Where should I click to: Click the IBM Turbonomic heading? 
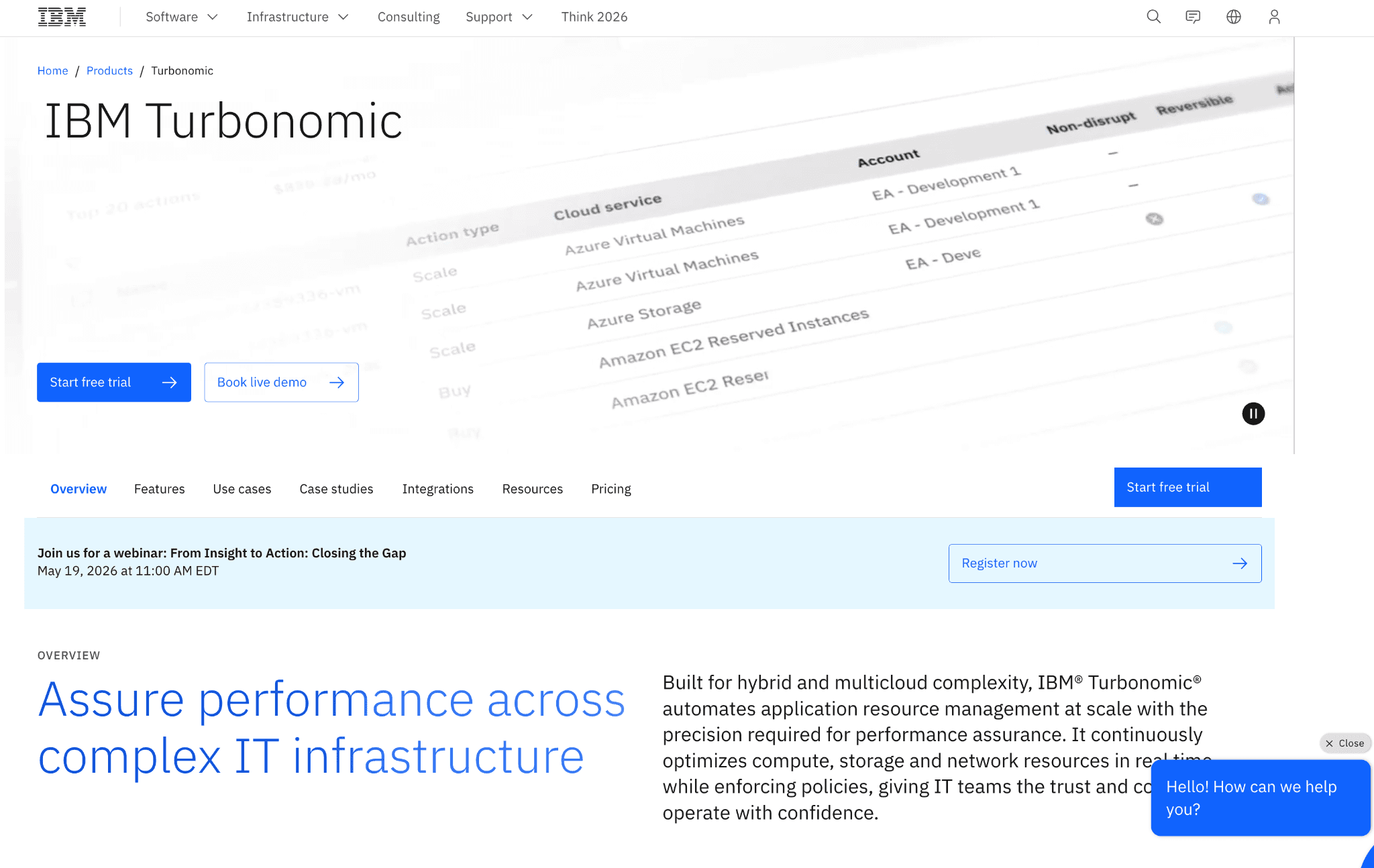(223, 121)
